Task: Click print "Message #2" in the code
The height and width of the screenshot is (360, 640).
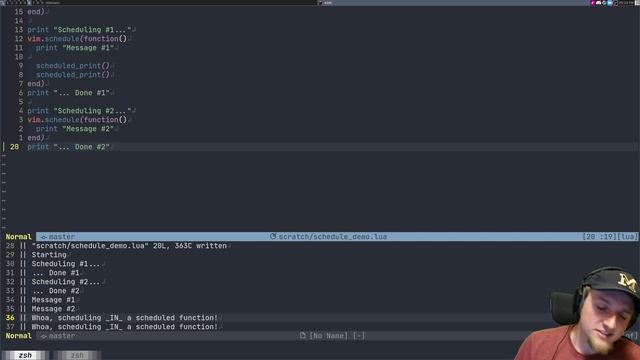Action: click(75, 129)
